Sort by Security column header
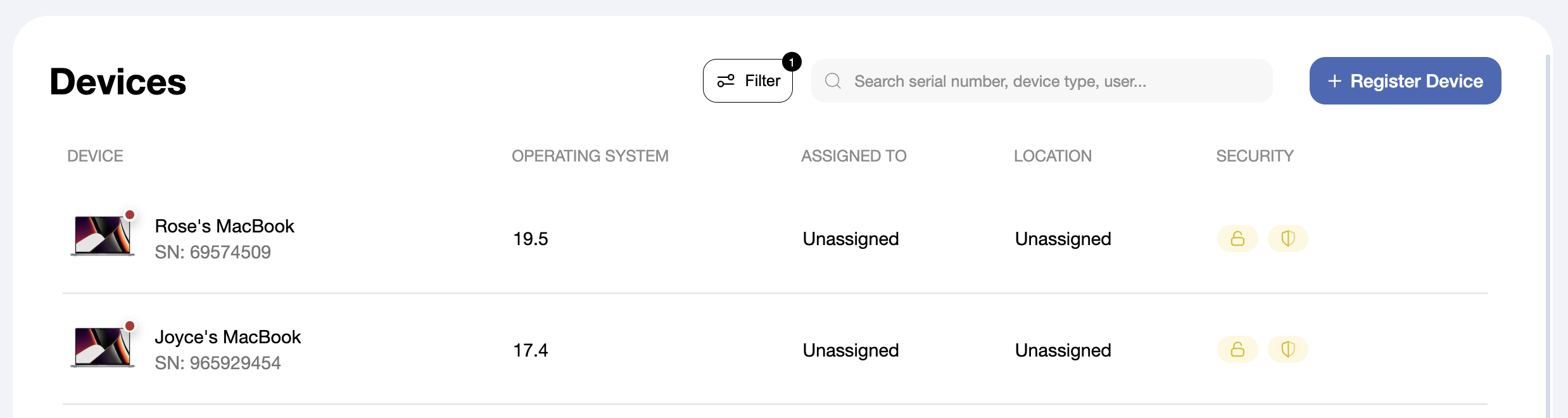Image resolution: width=1568 pixels, height=418 pixels. pos(1255,156)
